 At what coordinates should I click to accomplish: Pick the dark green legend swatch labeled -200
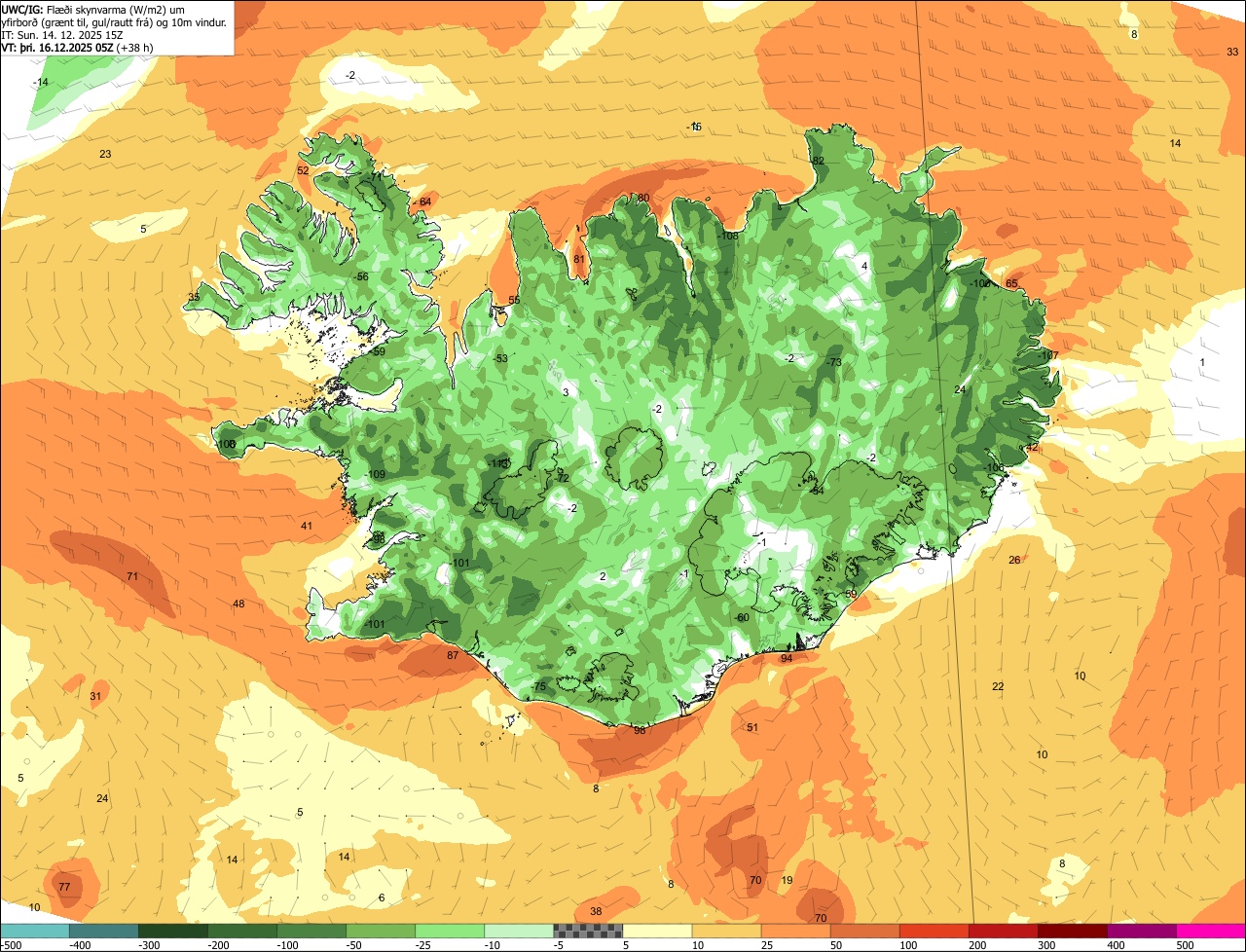coord(242,931)
